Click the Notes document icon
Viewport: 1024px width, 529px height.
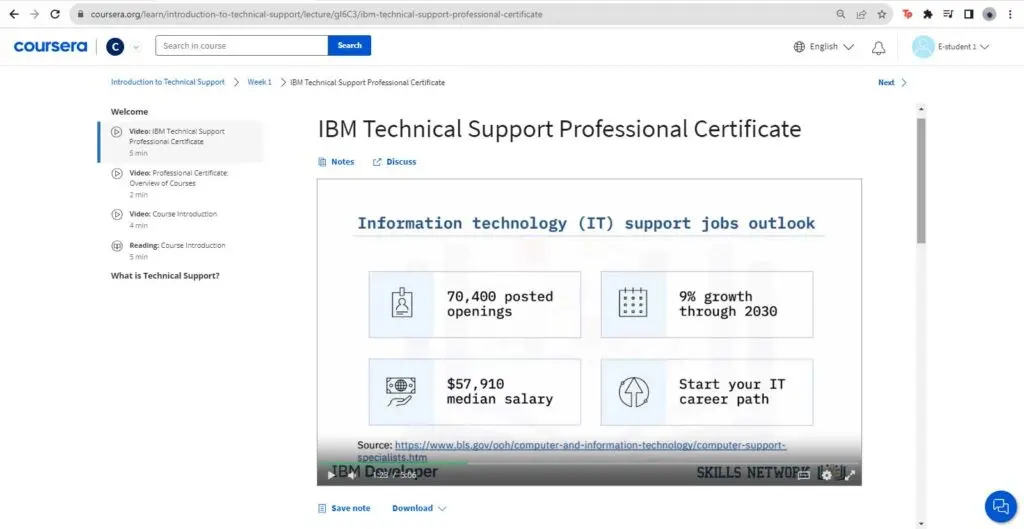(x=322, y=162)
